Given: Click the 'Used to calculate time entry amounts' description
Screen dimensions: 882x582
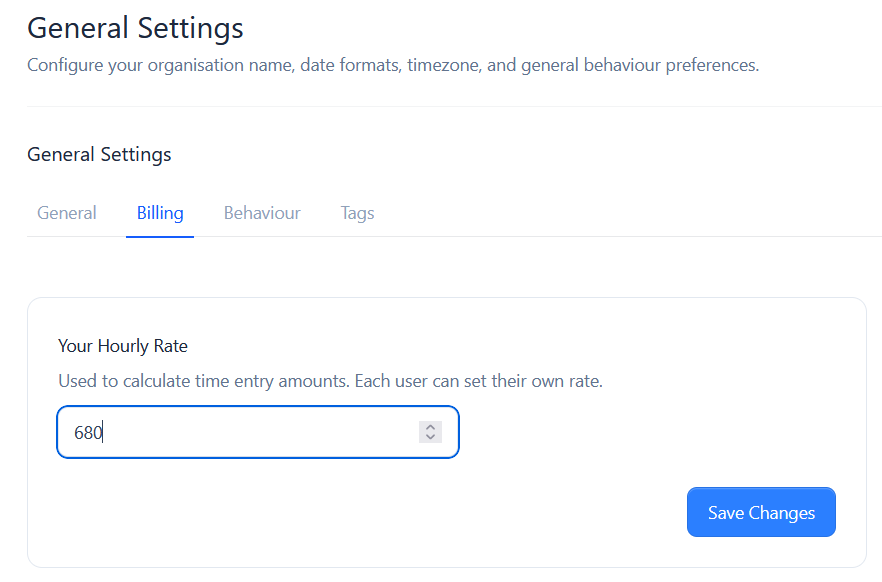Looking at the screenshot, I should click(x=330, y=381).
